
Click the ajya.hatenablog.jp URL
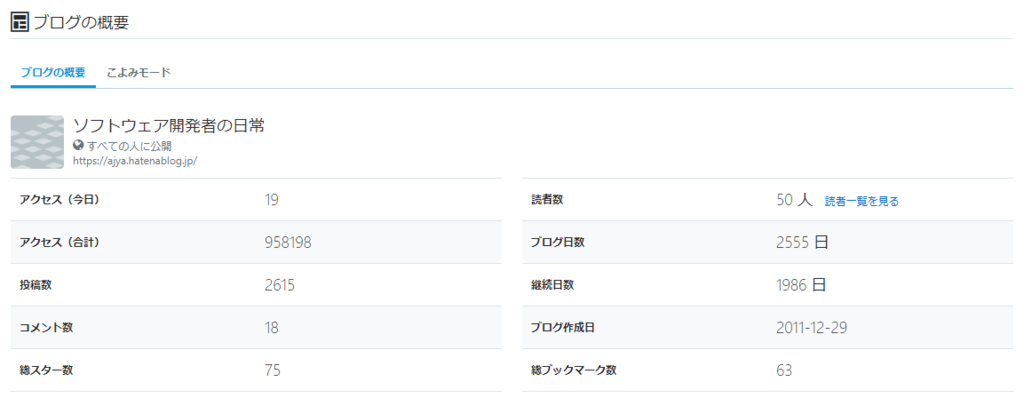click(135, 161)
